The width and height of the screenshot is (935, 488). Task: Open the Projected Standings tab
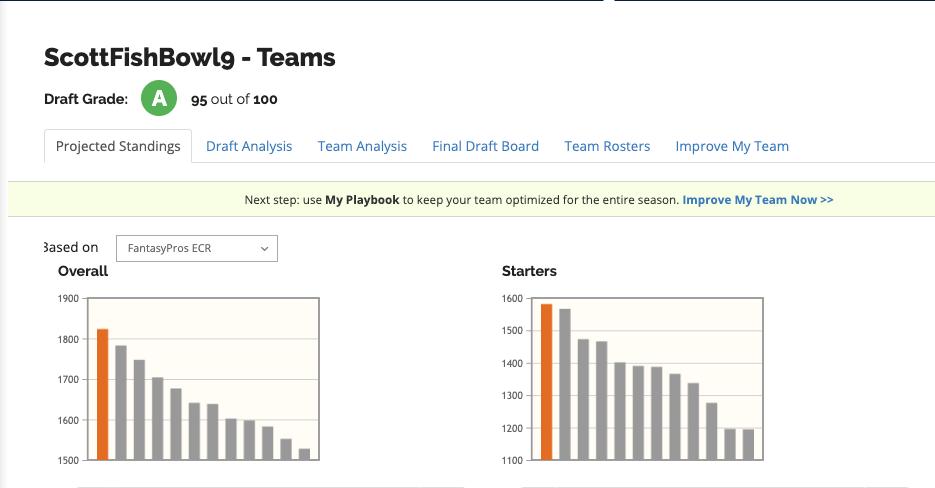click(x=118, y=146)
